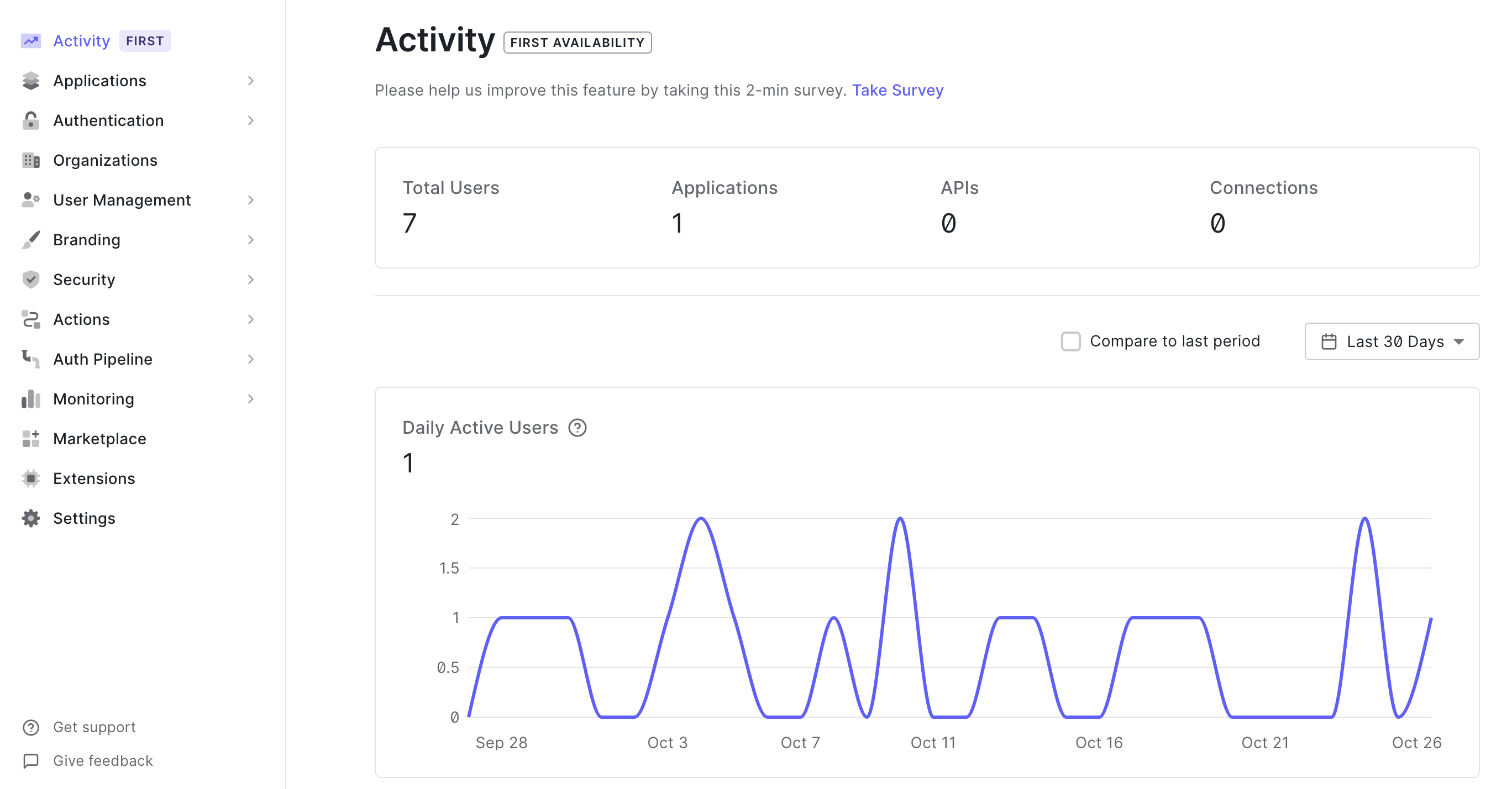Click the Authentication padlock icon

point(30,120)
